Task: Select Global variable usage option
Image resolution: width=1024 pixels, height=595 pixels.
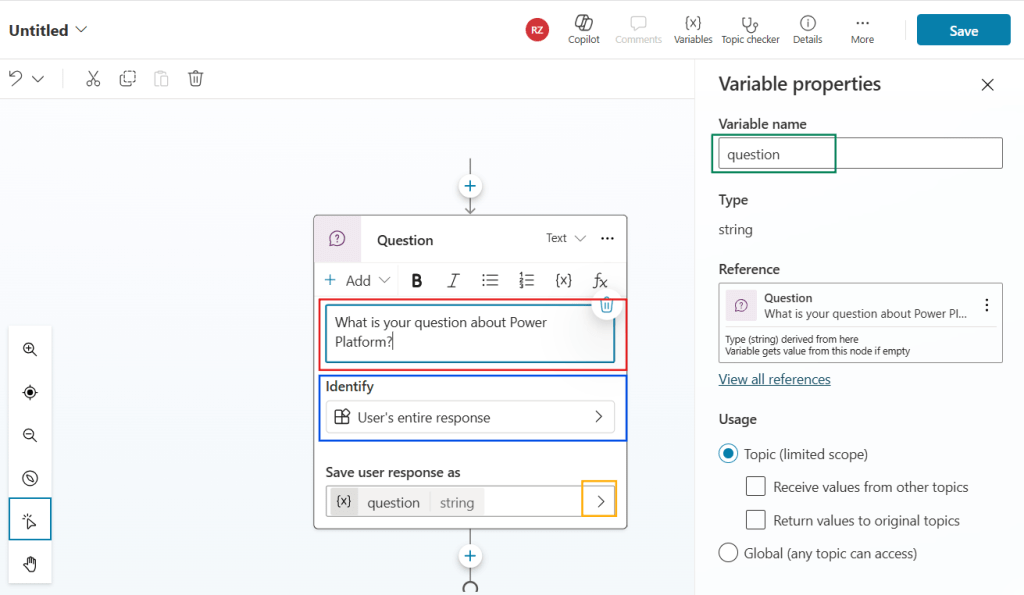Action: pos(729,553)
